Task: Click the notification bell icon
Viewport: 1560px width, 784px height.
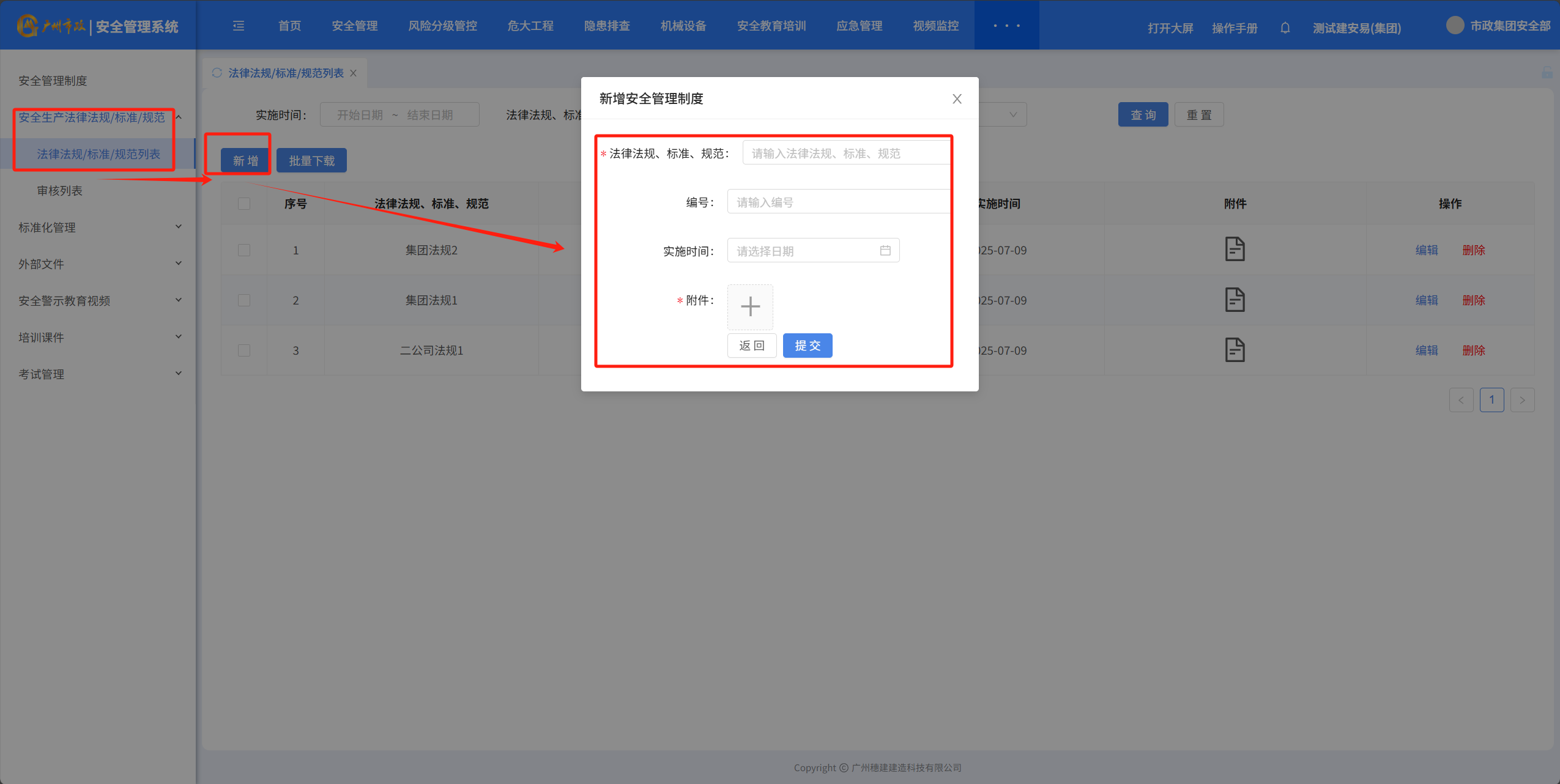Action: pyautogui.click(x=1285, y=28)
